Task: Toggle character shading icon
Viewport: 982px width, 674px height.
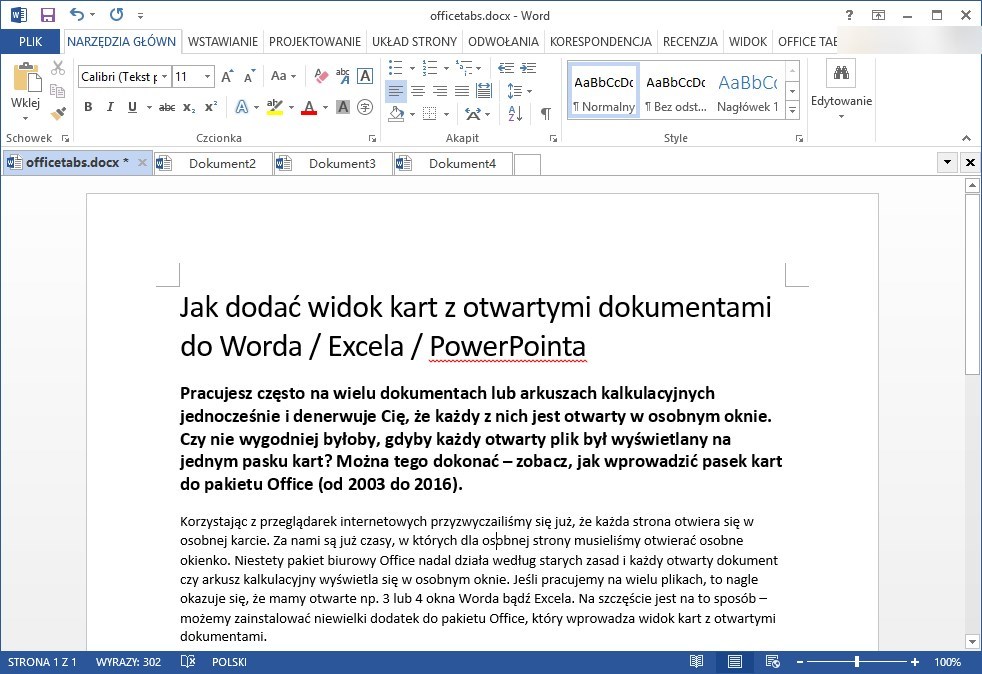Action: tap(343, 107)
